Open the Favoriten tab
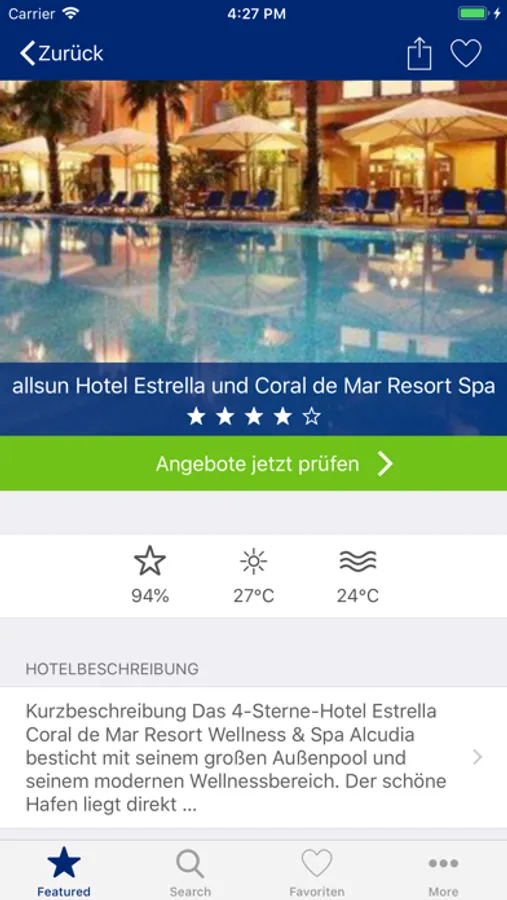507x900 pixels. coord(317,872)
